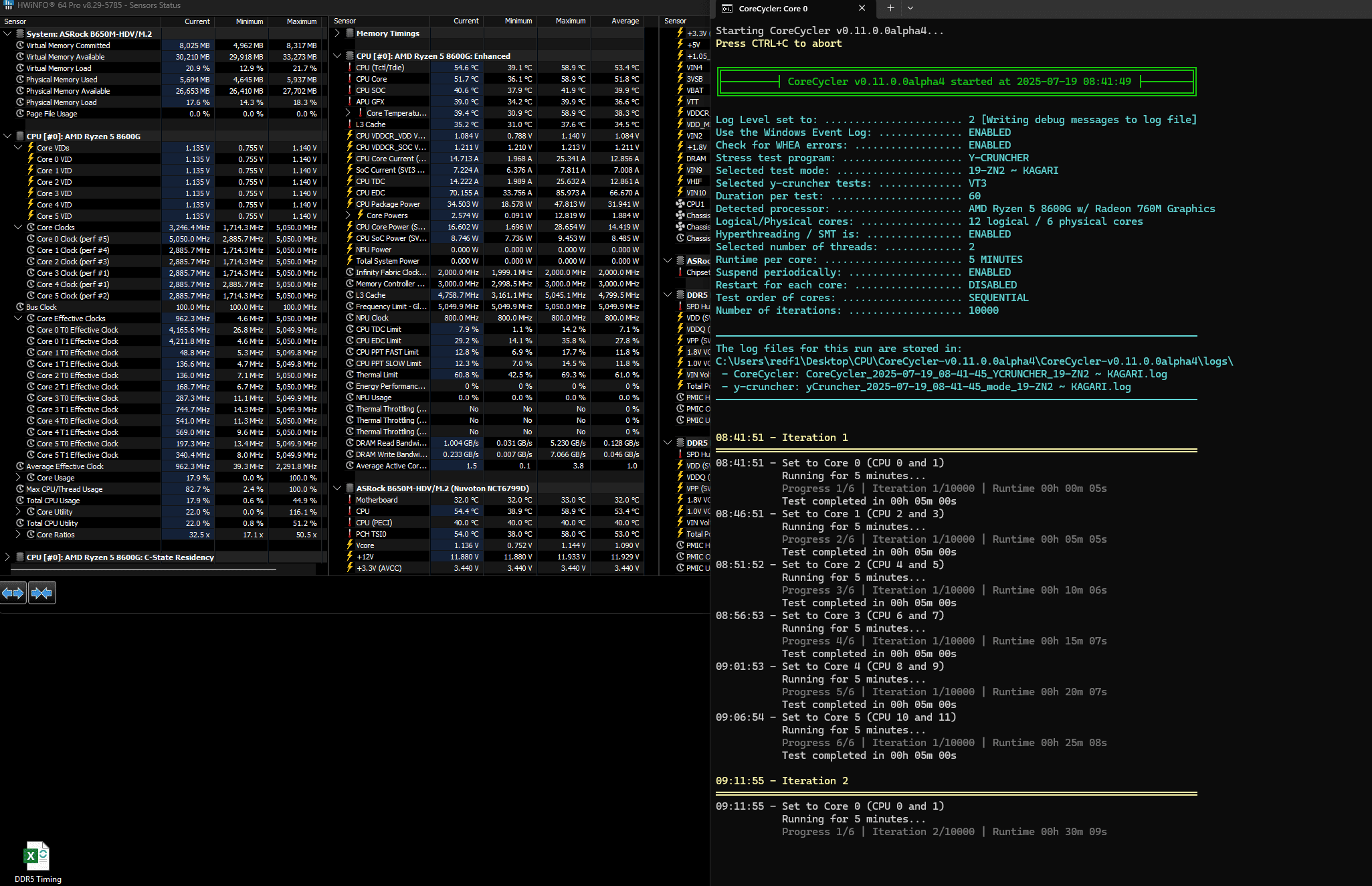Click the clock icon beside Infinity Fabric Clock
Screen dimensions: 1372x886
pyautogui.click(x=350, y=272)
